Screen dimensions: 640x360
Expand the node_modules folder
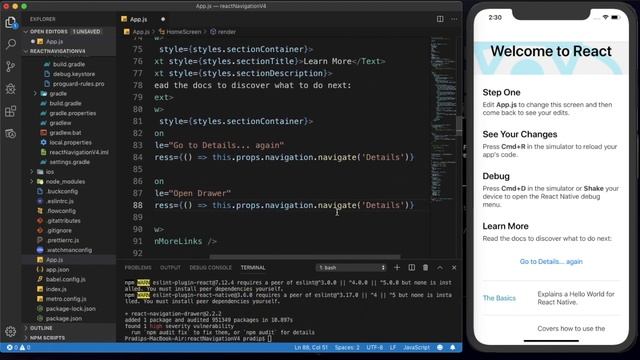coord(65,182)
